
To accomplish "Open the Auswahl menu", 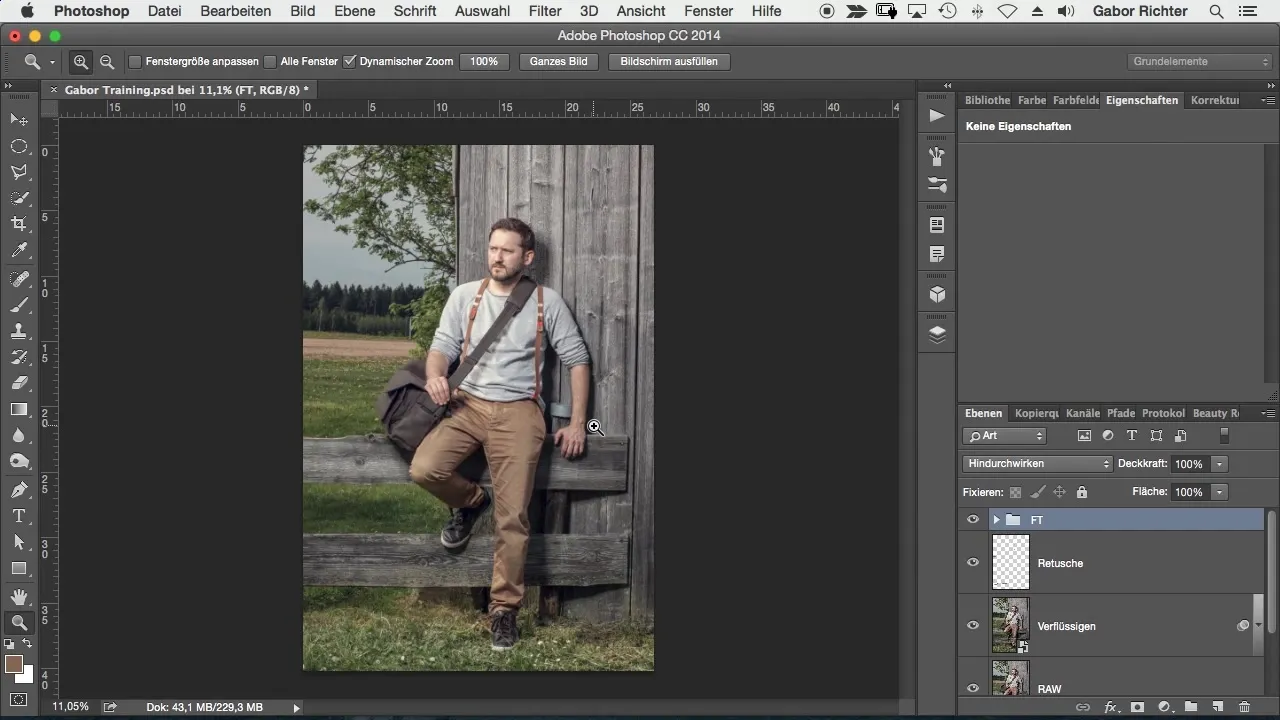I will click(482, 11).
